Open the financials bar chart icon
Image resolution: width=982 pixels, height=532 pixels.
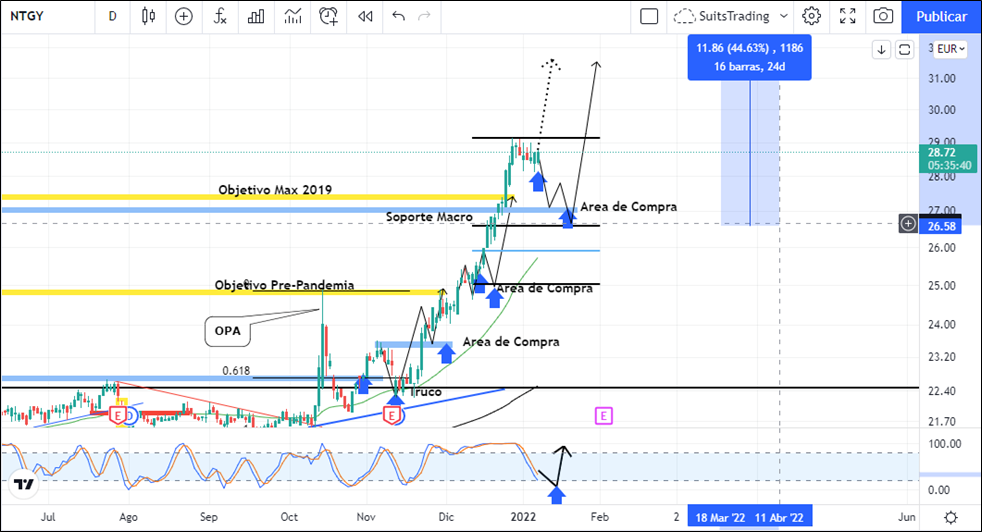[x=256, y=16]
